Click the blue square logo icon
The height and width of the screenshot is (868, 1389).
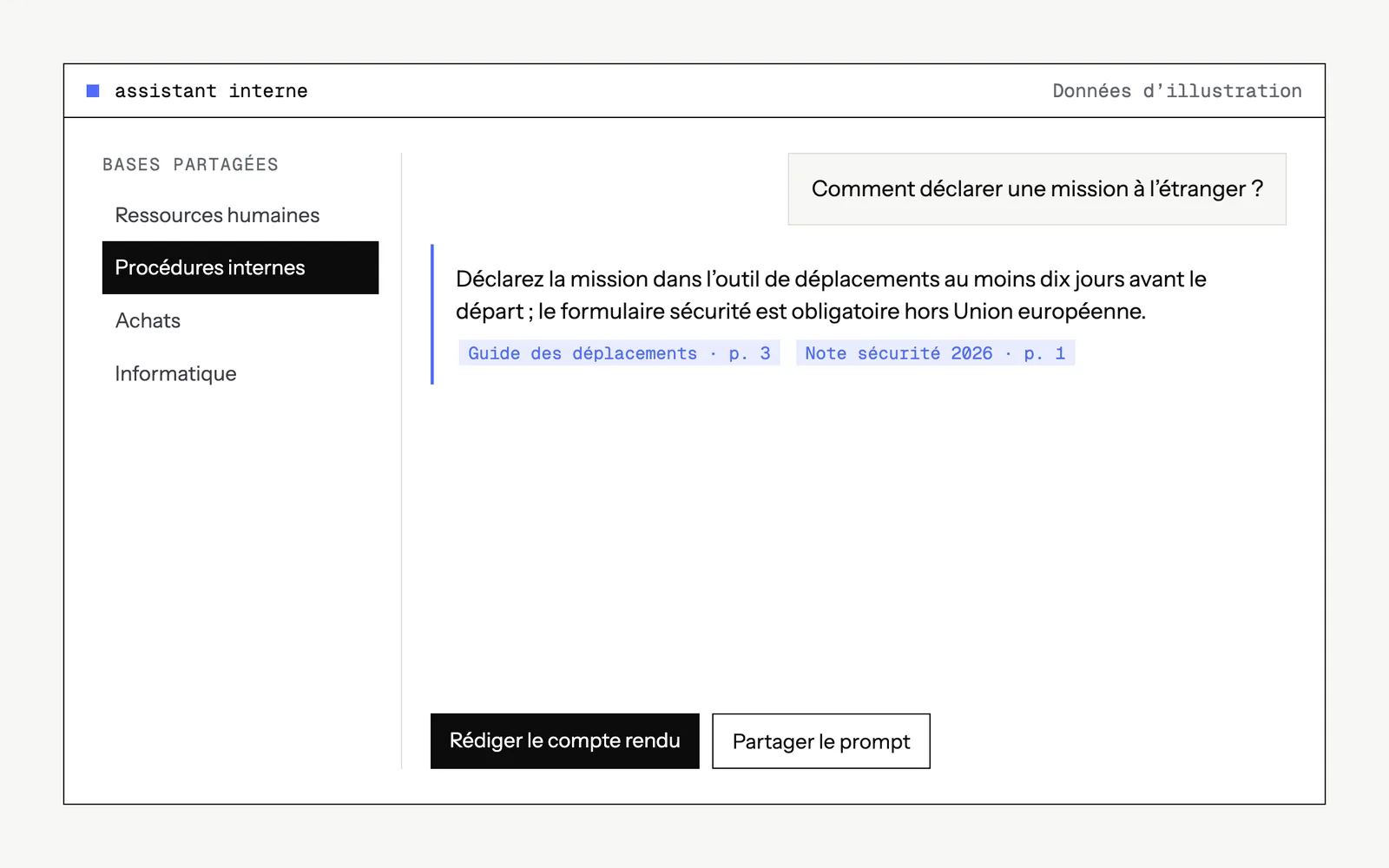[93, 91]
